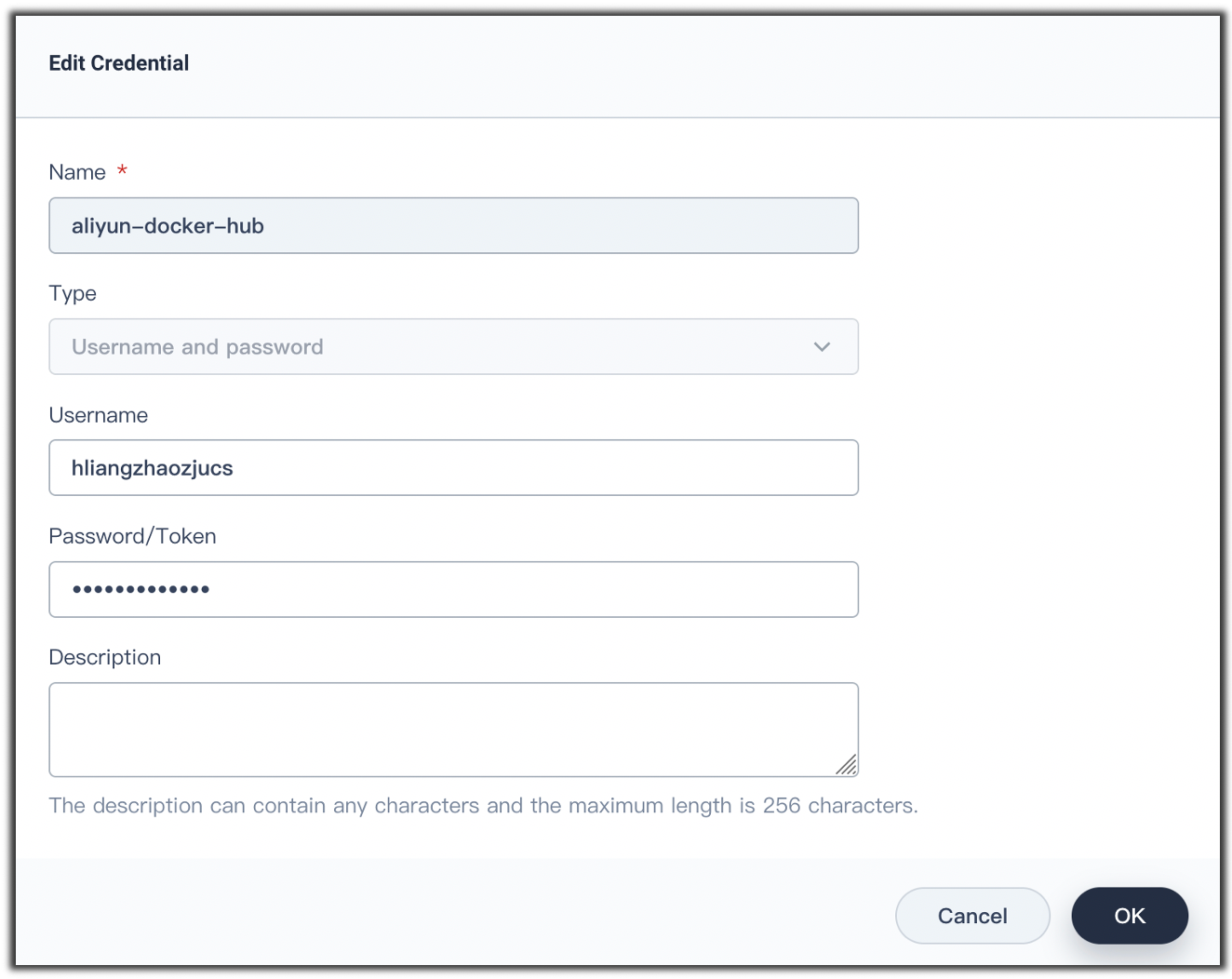Cancel editing the credential

[x=971, y=916]
